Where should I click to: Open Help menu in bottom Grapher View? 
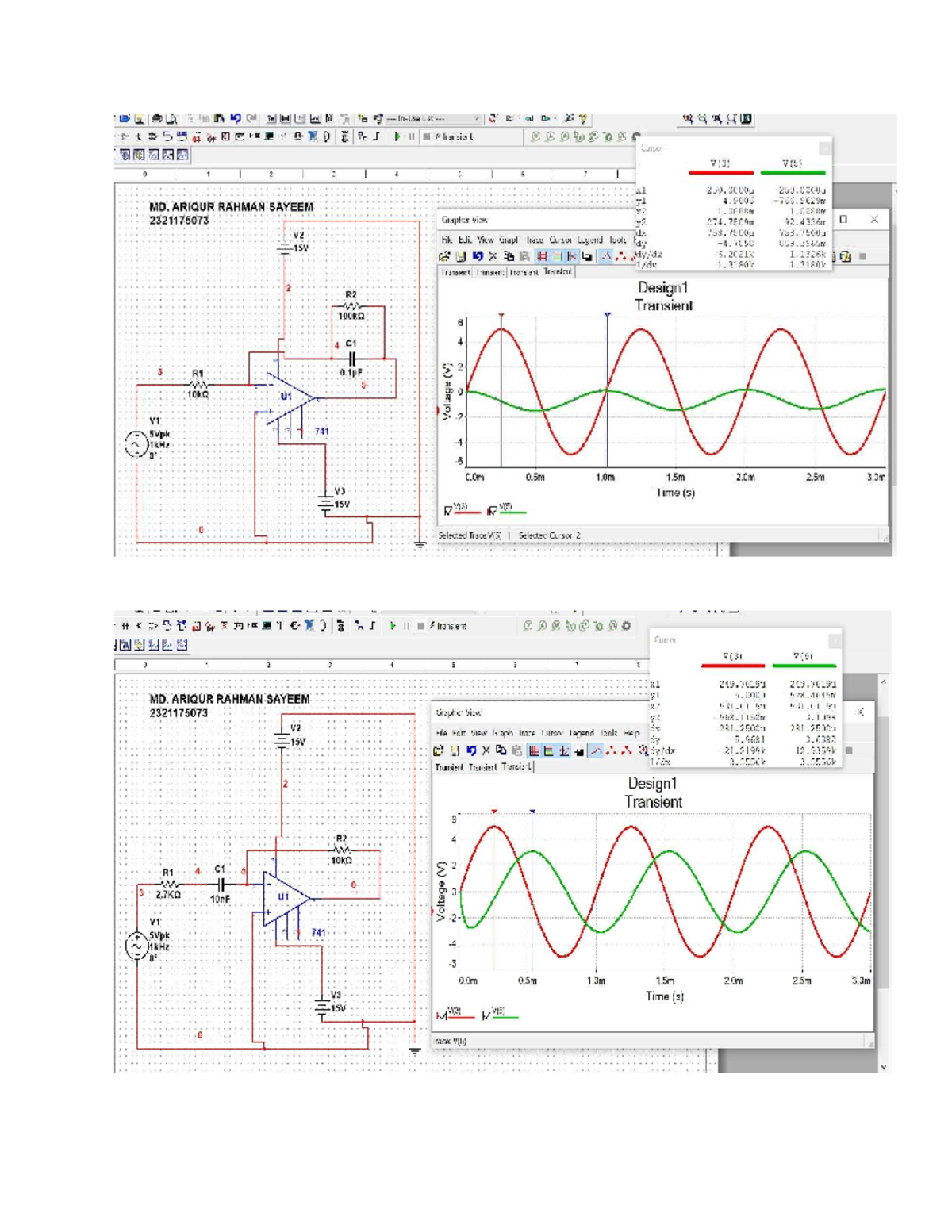pos(631,733)
